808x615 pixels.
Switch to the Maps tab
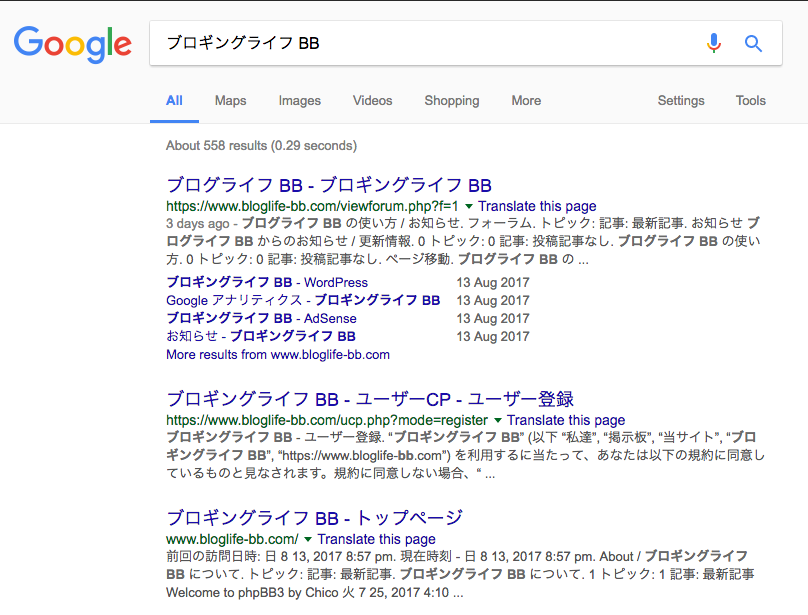[230, 101]
